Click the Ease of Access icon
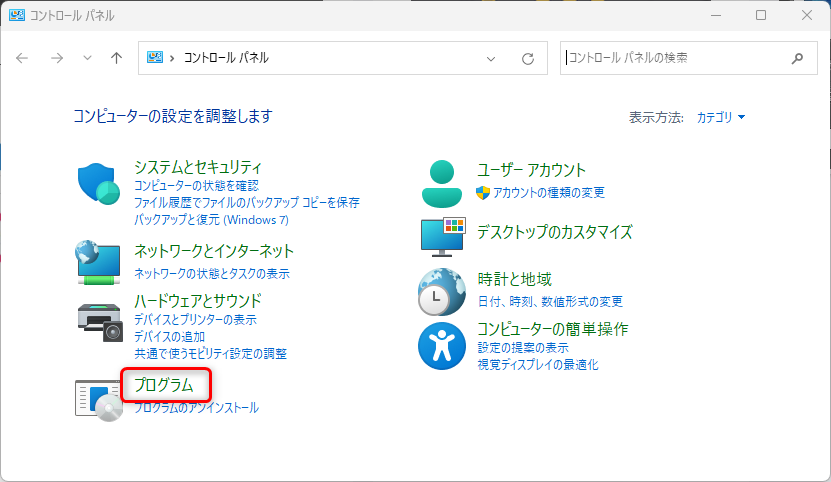Viewport: 831px width, 482px height. coord(440,346)
